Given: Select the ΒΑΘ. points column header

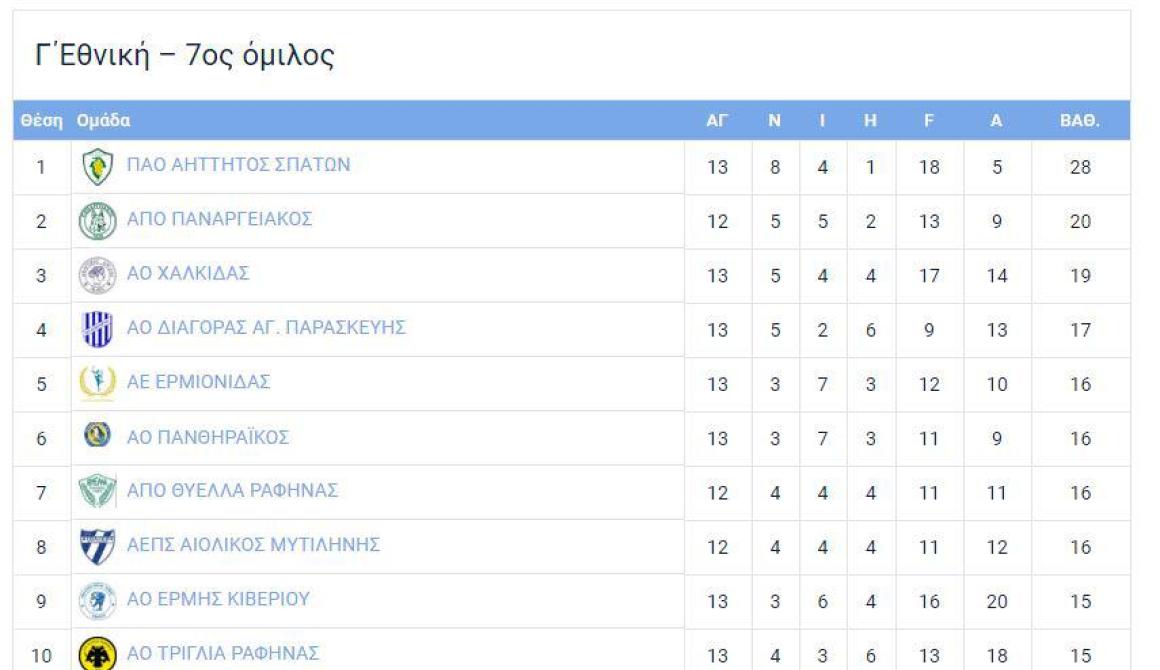Looking at the screenshot, I should coord(1079,121).
